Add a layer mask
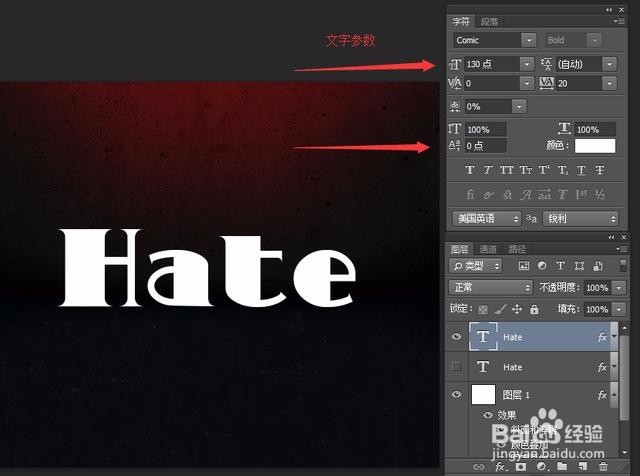Viewport: 640px width, 476px height. [x=521, y=466]
